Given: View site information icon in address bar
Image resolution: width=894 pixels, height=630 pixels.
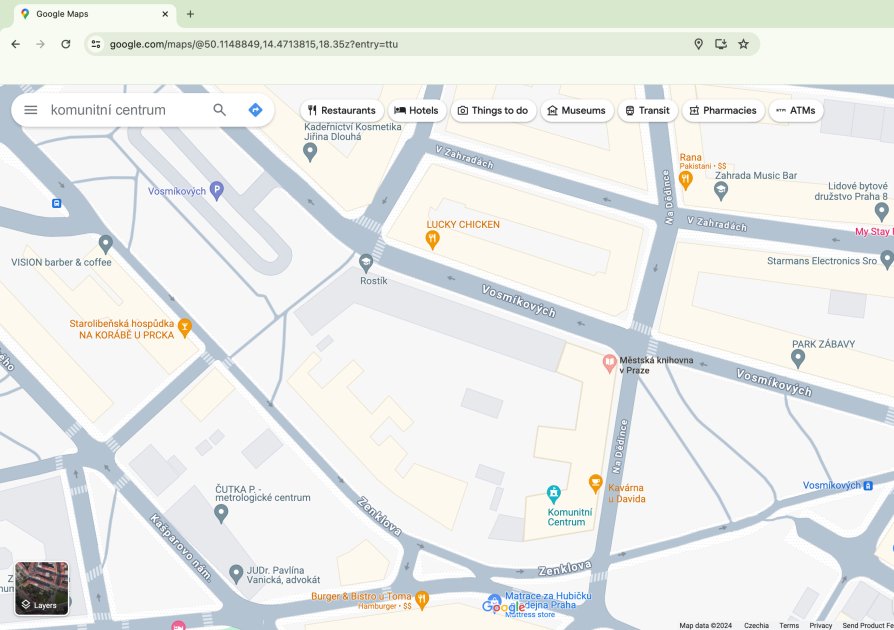Looking at the screenshot, I should coord(96,44).
